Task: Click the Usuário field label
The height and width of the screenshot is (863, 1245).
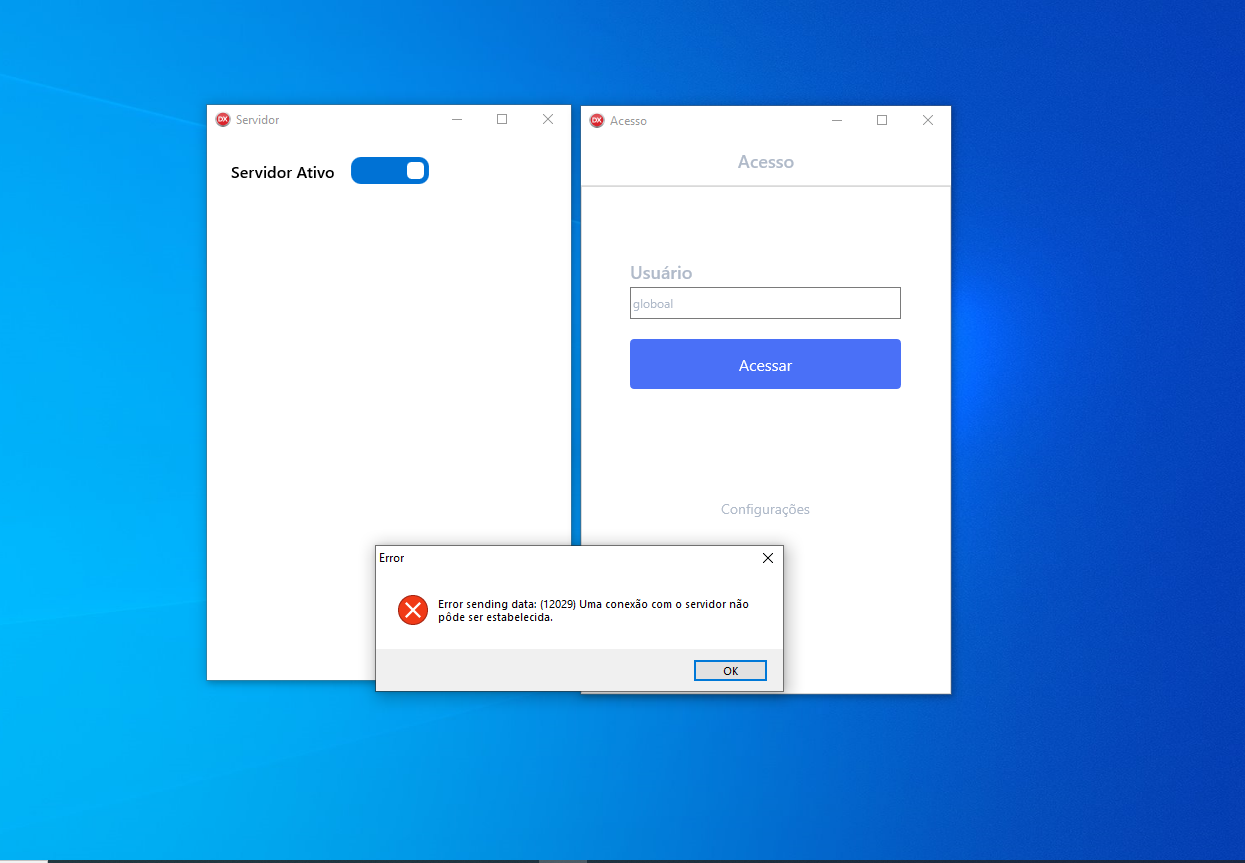Action: (x=661, y=273)
